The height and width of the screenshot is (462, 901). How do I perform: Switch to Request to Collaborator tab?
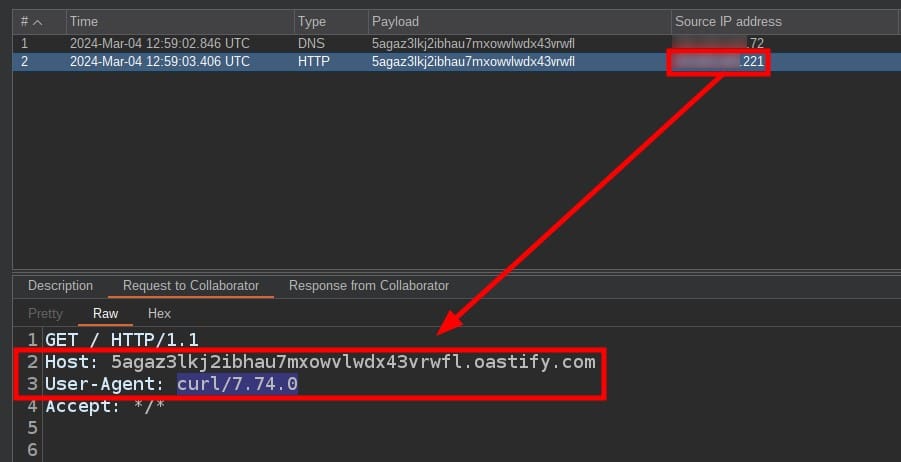pyautogui.click(x=191, y=286)
